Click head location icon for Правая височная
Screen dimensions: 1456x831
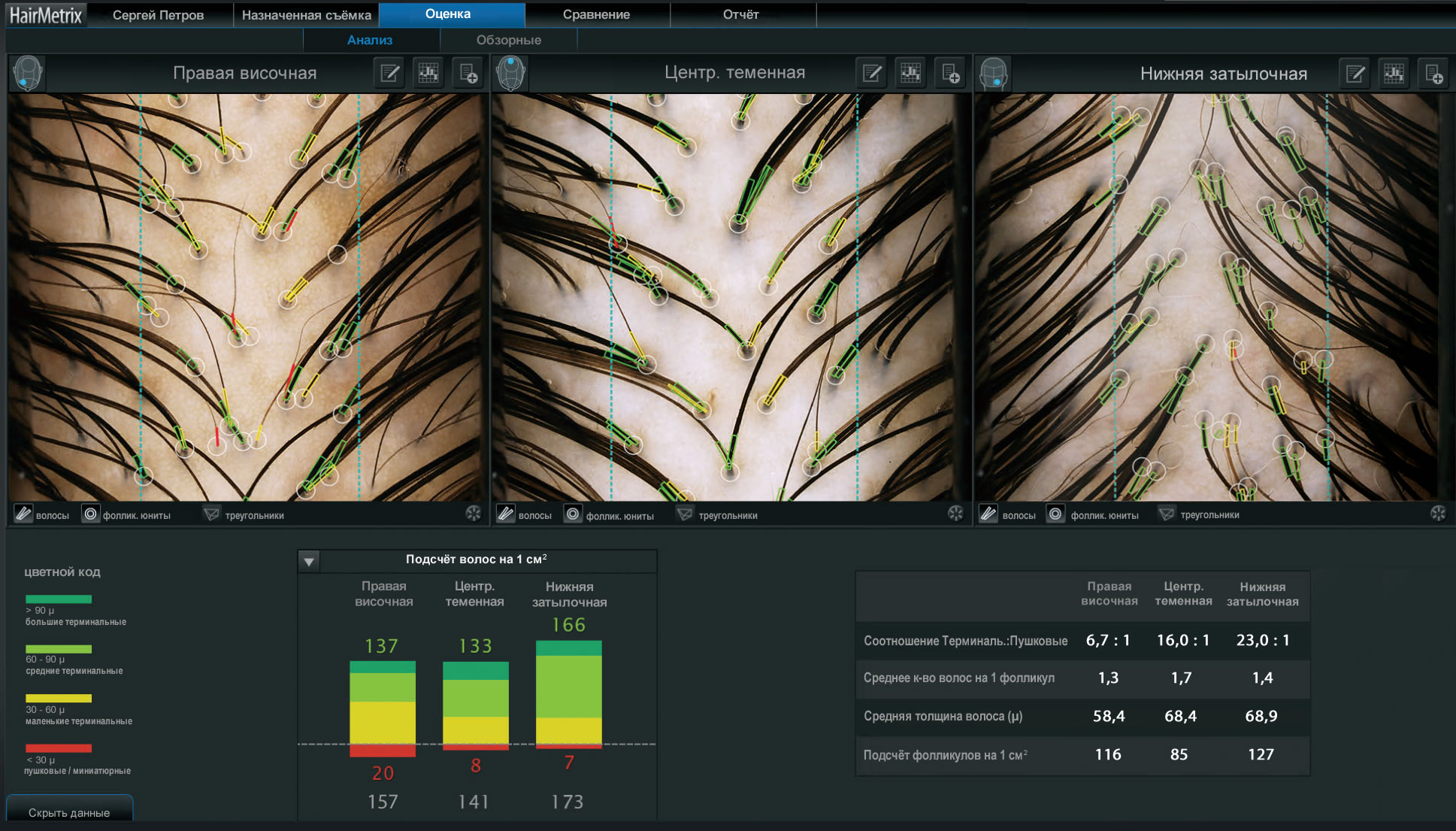click(x=28, y=74)
